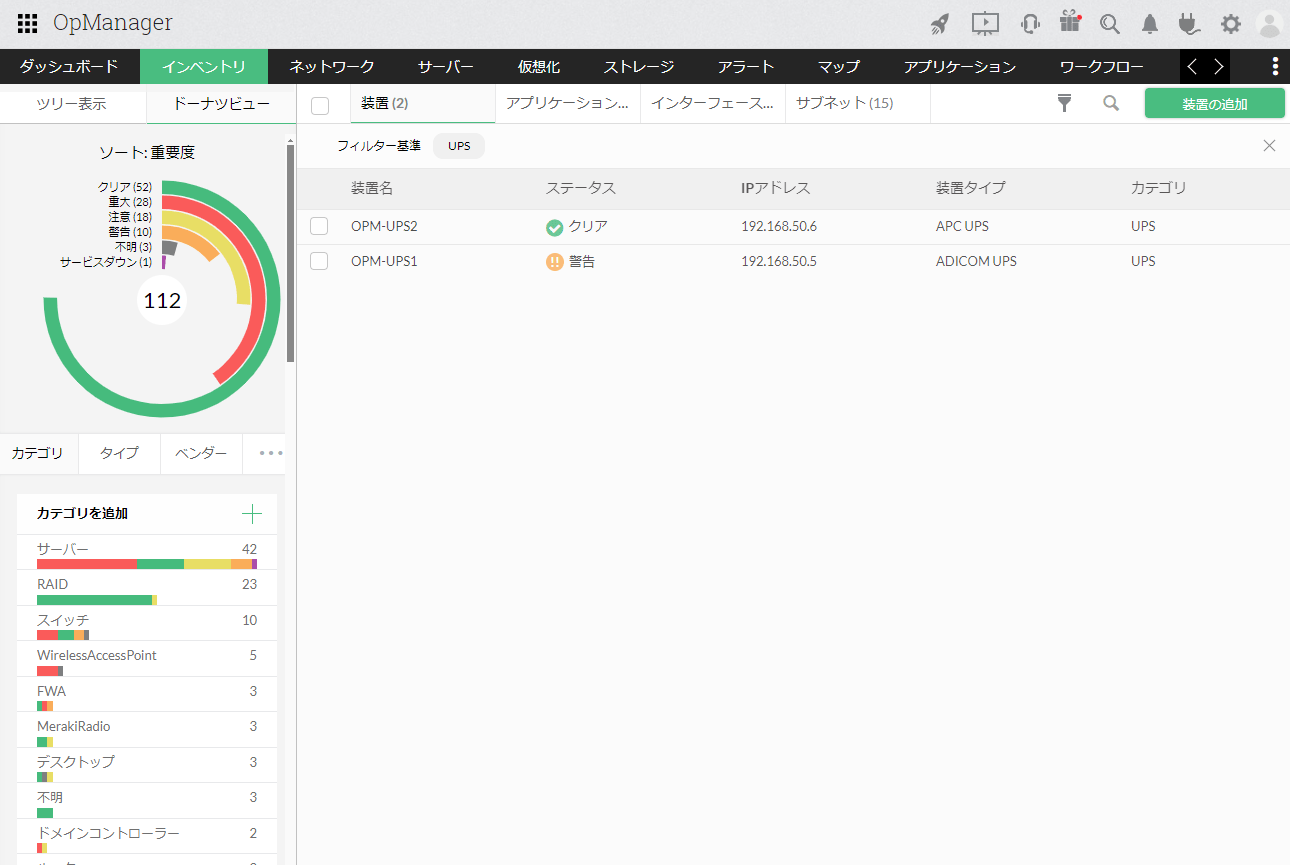Open the gear settings icon
This screenshot has height=865, width=1290.
coord(1230,24)
